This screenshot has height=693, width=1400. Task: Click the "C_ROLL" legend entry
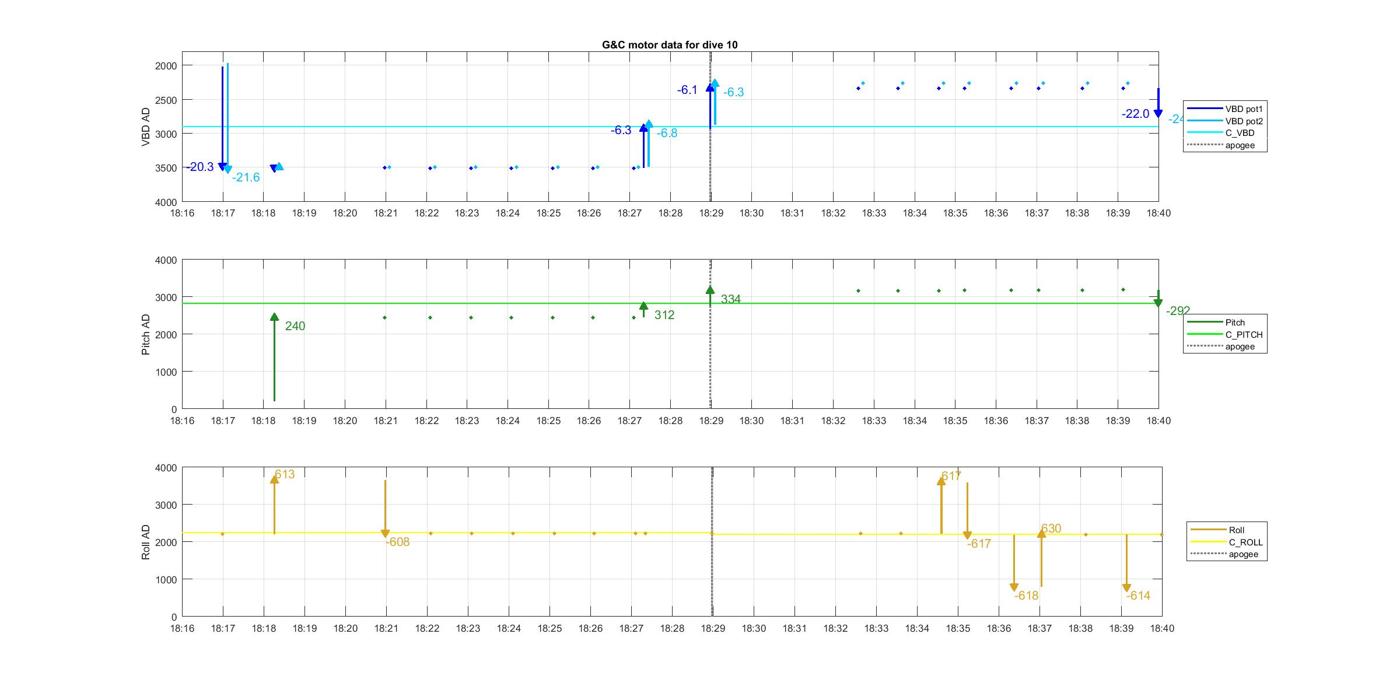tap(1246, 542)
